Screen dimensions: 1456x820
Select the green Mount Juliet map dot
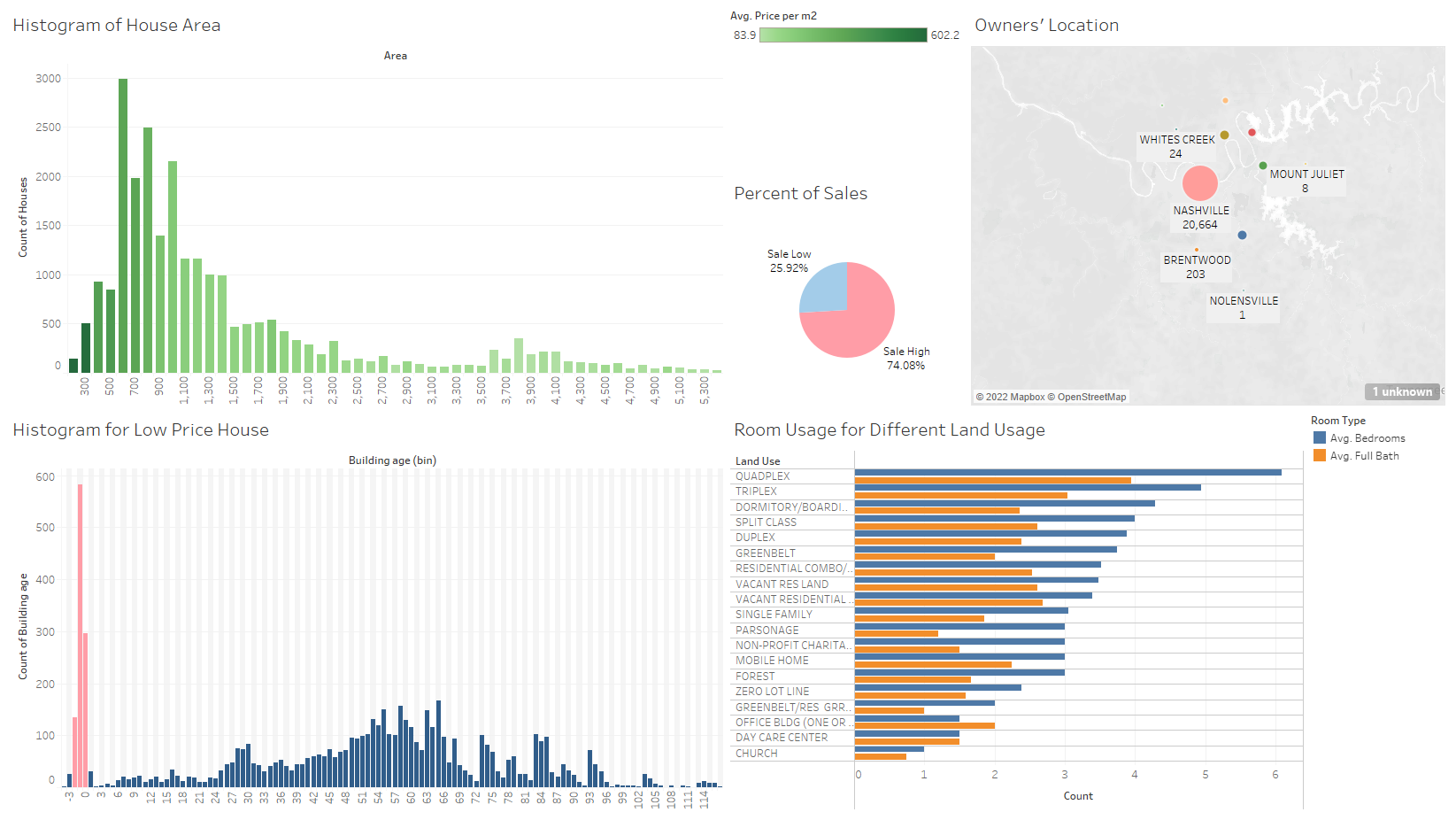pos(1263,166)
